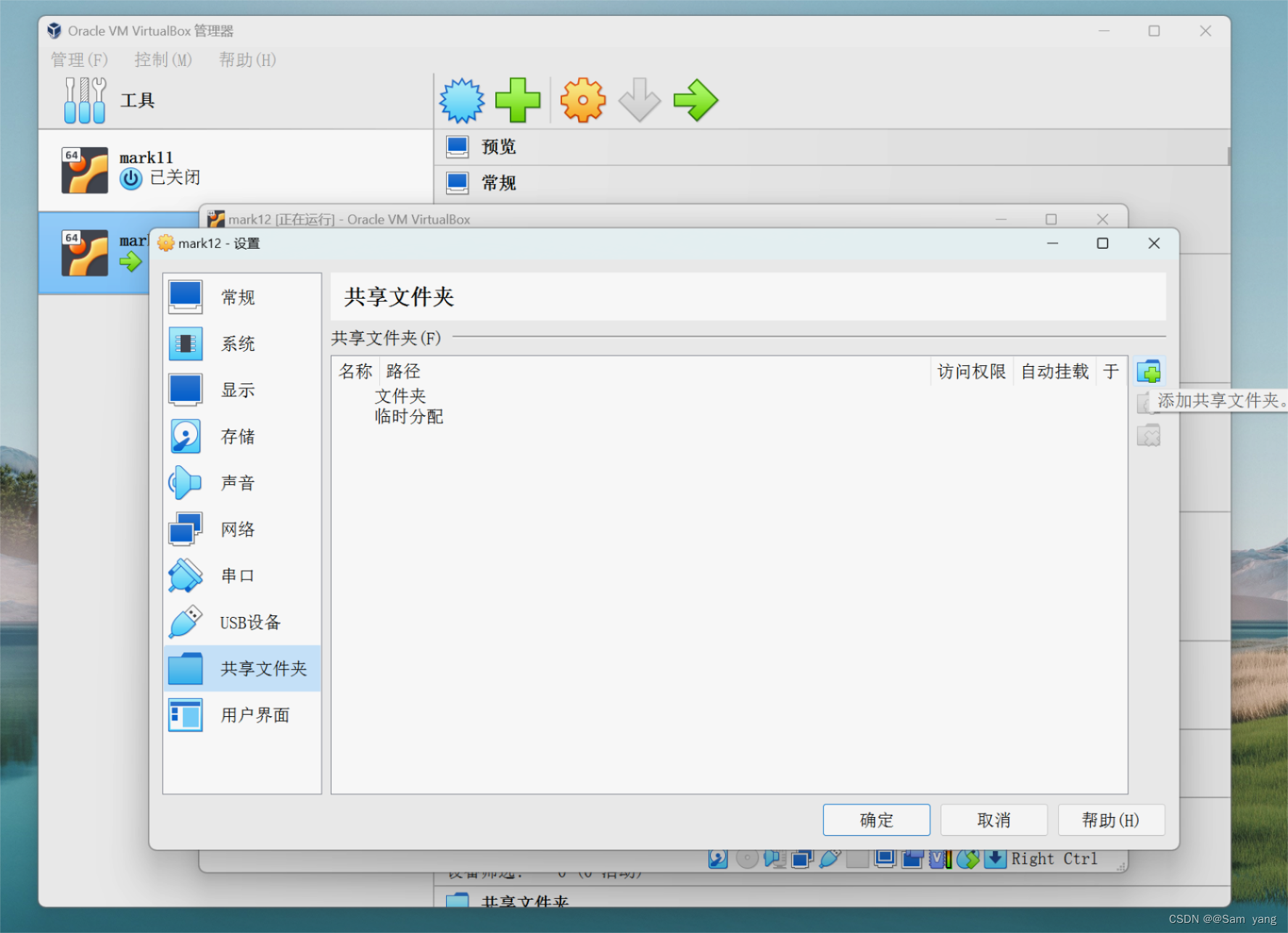Viewport: 1288px width, 933px height.
Task: Open the 串口 settings category
Action: [241, 576]
